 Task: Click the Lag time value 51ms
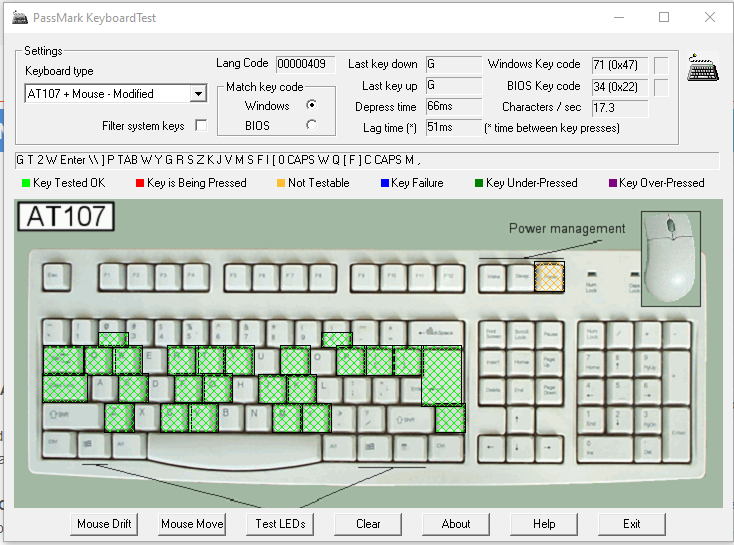[454, 127]
